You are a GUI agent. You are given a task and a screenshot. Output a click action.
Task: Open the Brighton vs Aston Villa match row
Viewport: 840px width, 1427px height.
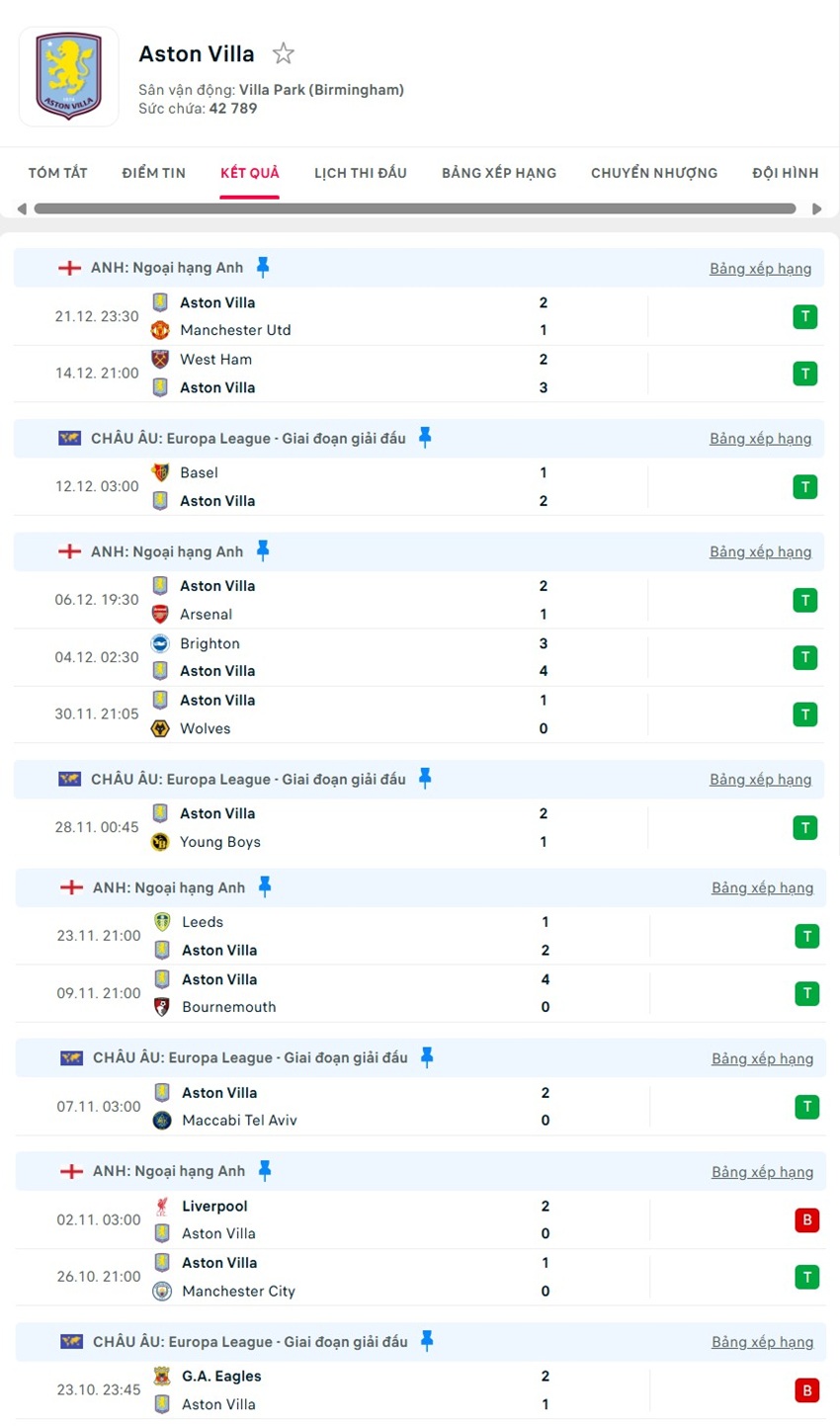(x=395, y=657)
